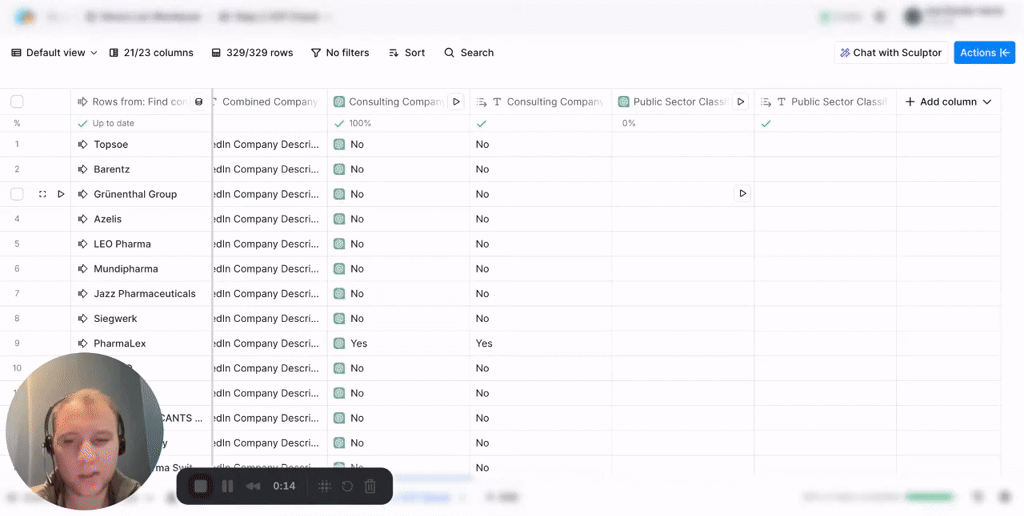Viewport: 1024px width, 516px height.
Task: Click Search in the table toolbar
Action: click(469, 53)
